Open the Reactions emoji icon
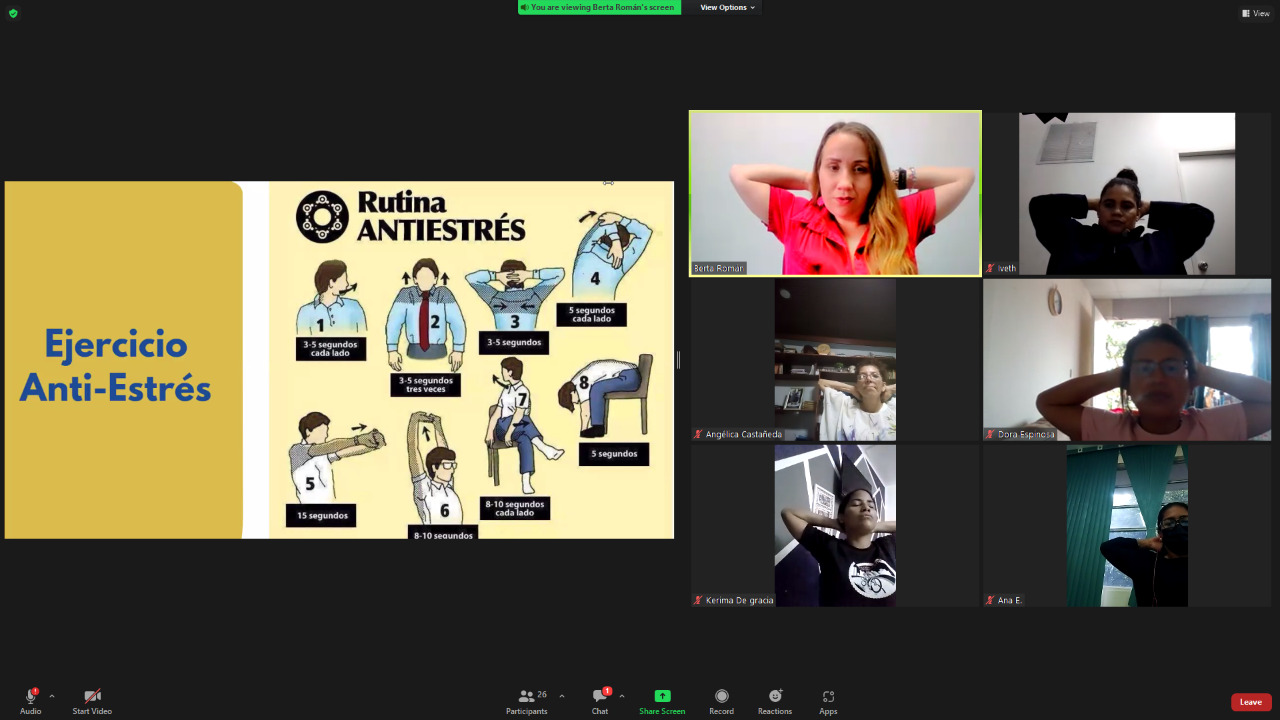Screen dimensions: 1280x720 775,696
